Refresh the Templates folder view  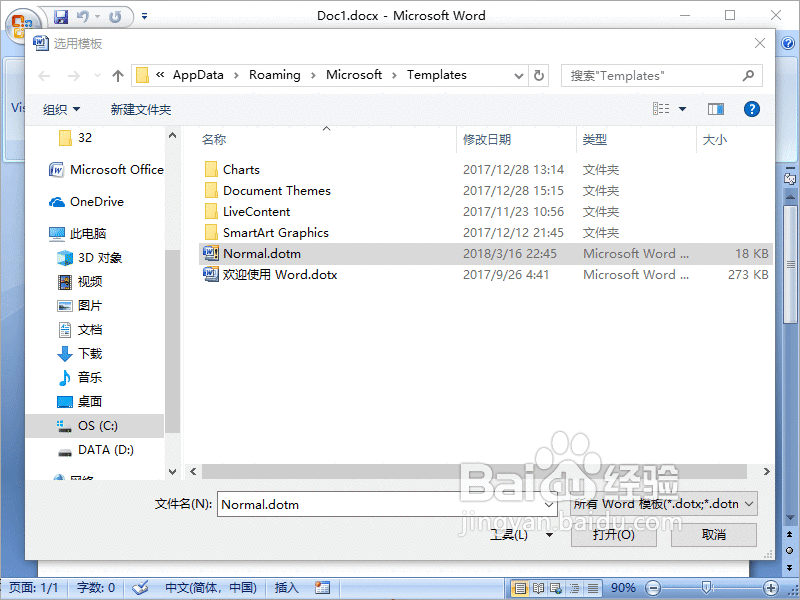pos(539,76)
